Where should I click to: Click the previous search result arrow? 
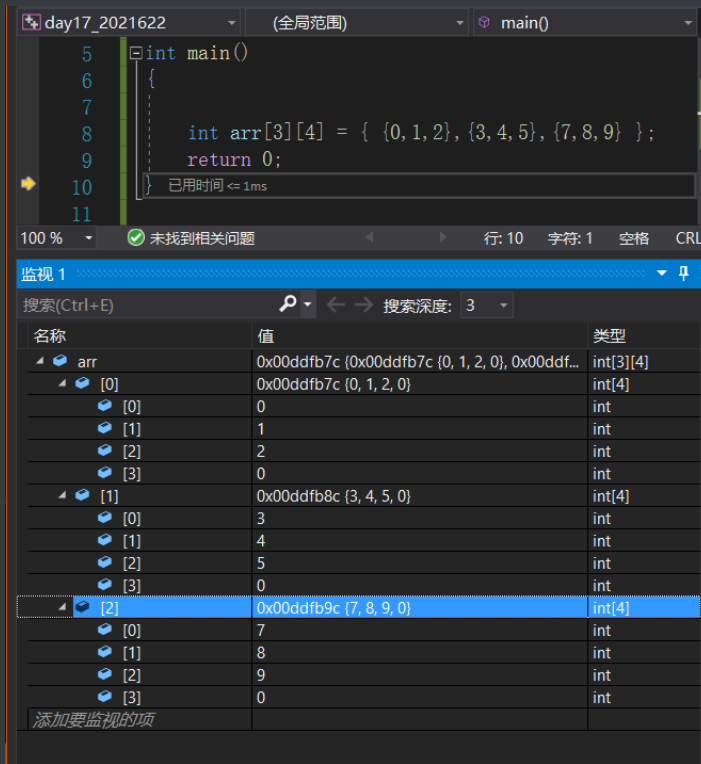point(336,305)
